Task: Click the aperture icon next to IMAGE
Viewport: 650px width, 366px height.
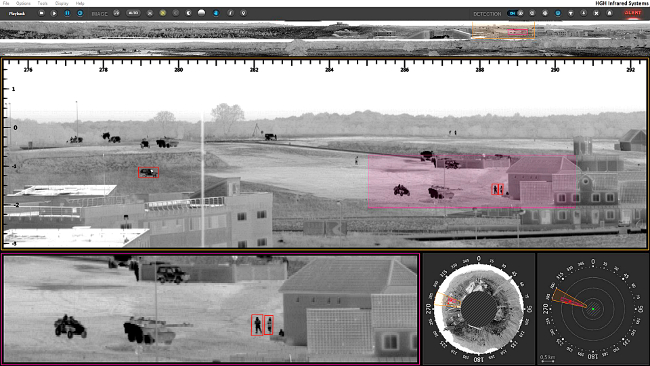Action: (x=116, y=13)
